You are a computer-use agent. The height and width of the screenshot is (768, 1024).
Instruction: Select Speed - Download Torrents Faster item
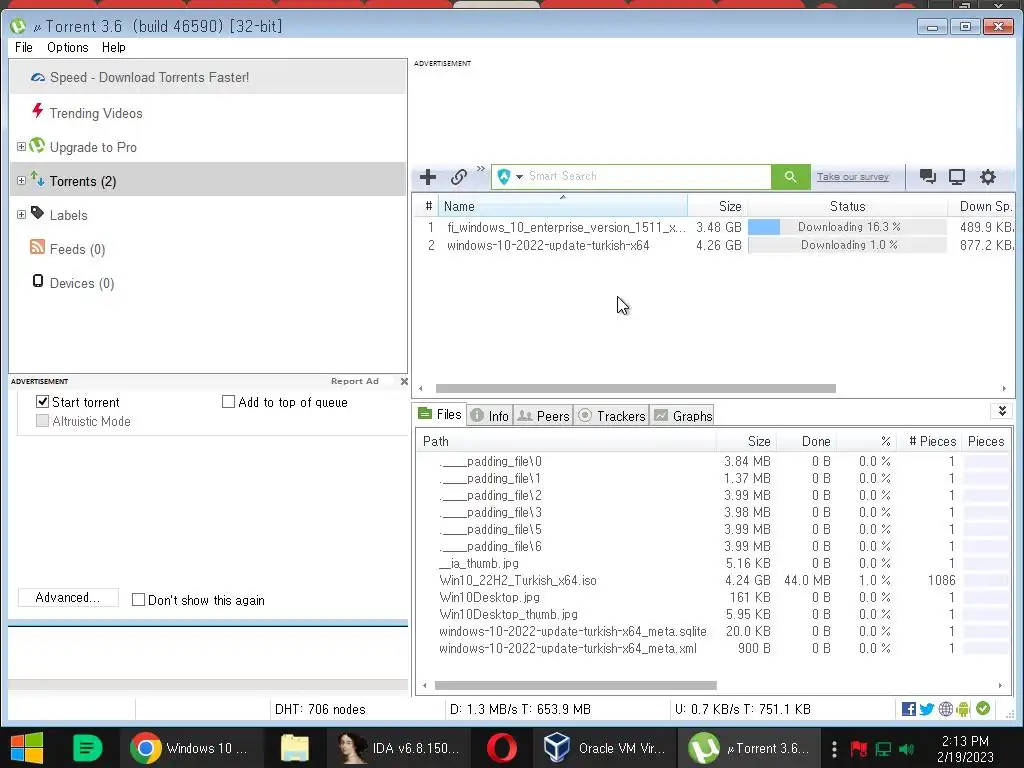tap(208, 77)
